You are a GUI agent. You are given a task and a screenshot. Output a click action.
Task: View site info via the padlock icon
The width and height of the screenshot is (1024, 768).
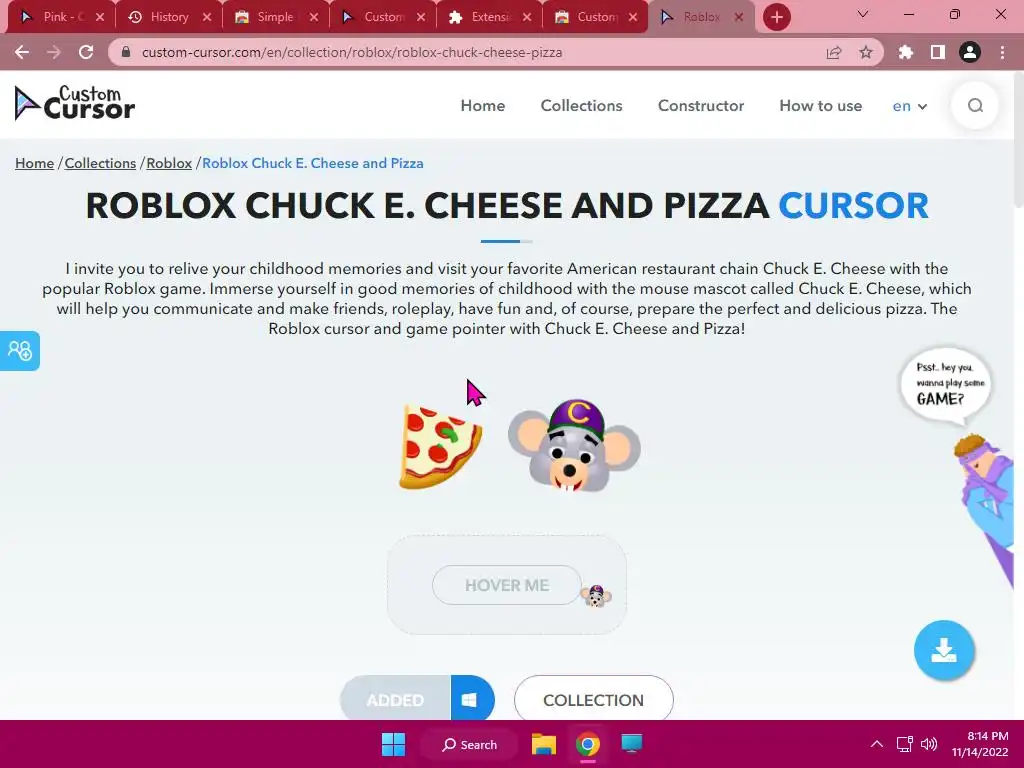pyautogui.click(x=126, y=52)
